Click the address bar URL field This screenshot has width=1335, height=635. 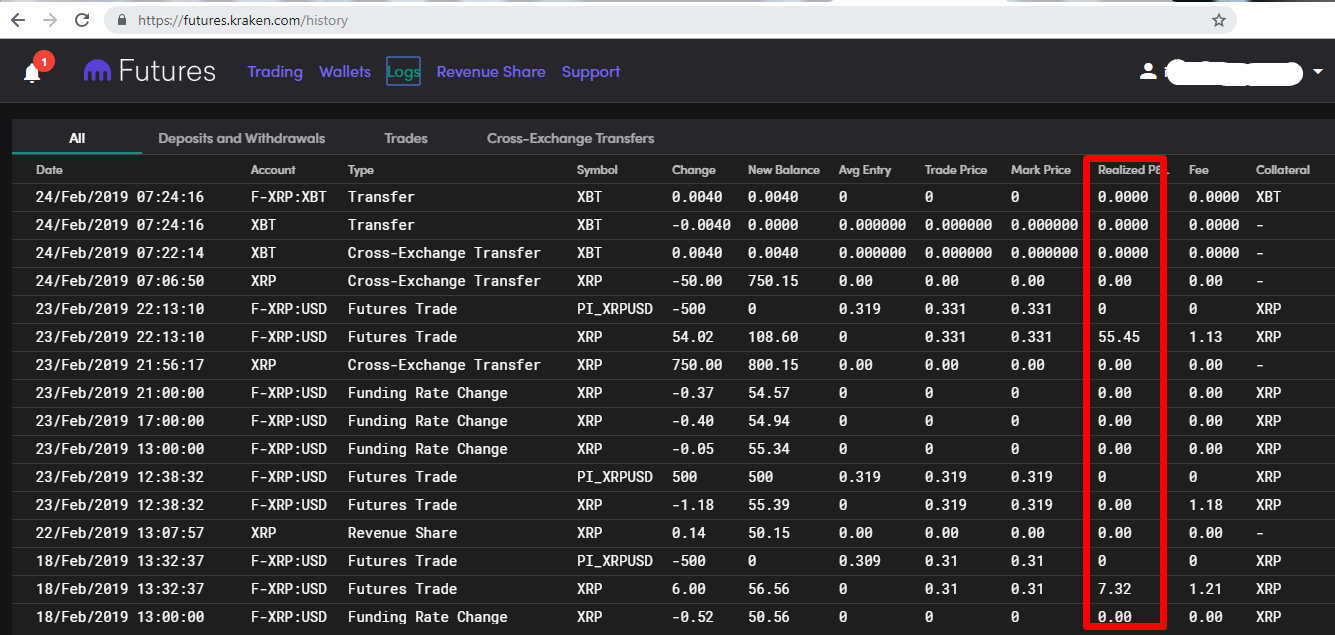point(670,20)
